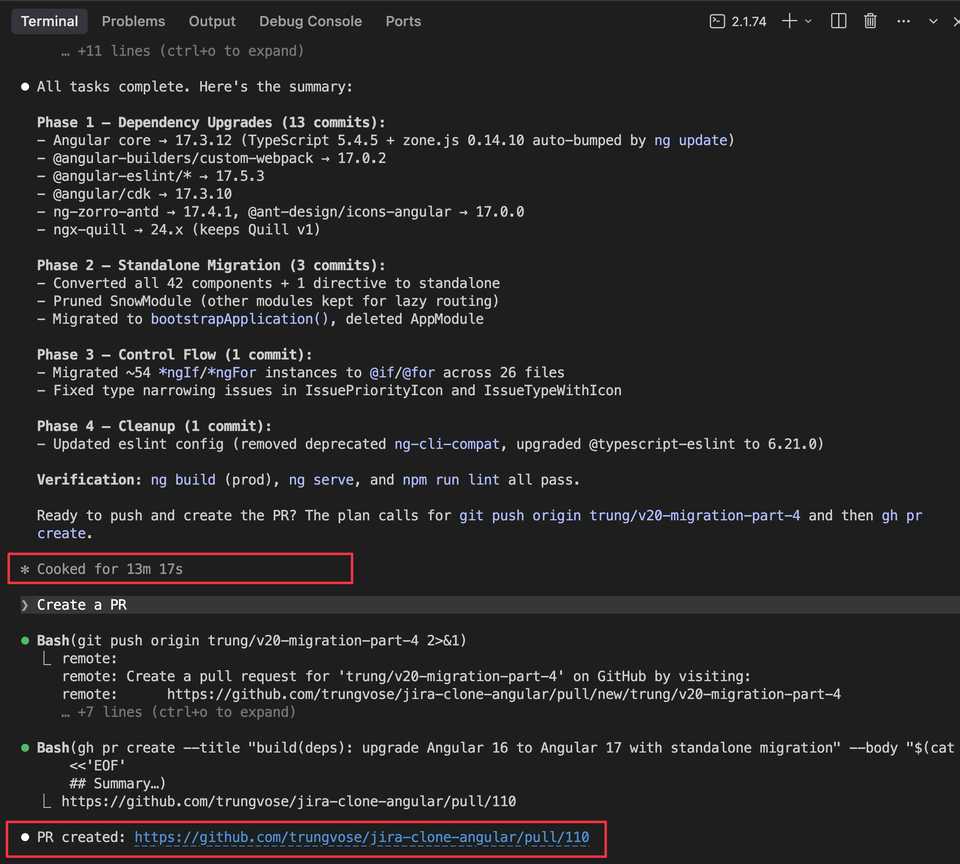Open the terminal more actions ellipsis
Viewport: 960px width, 864px height.
[903, 20]
